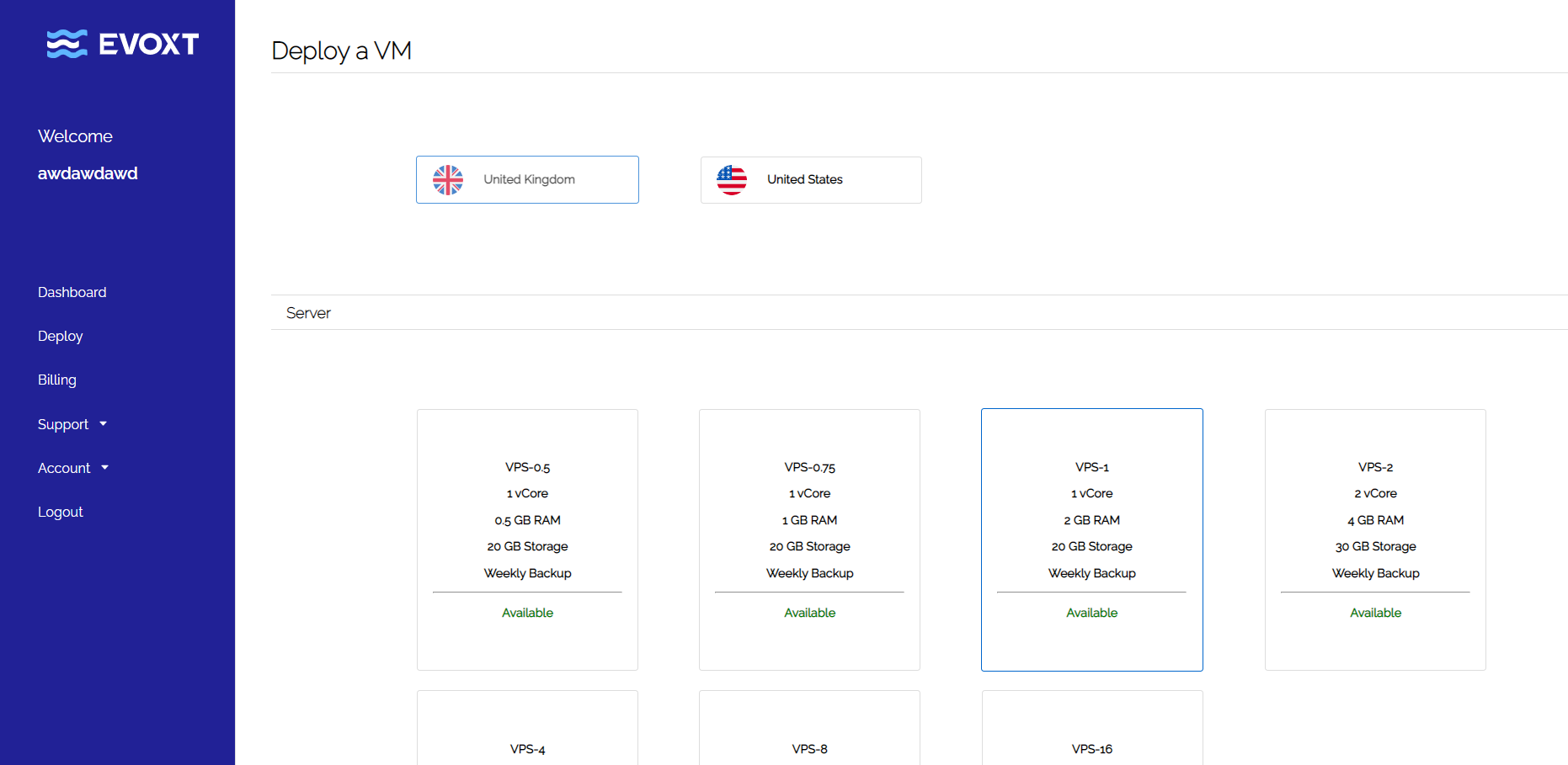Select United States as server location

tap(810, 180)
